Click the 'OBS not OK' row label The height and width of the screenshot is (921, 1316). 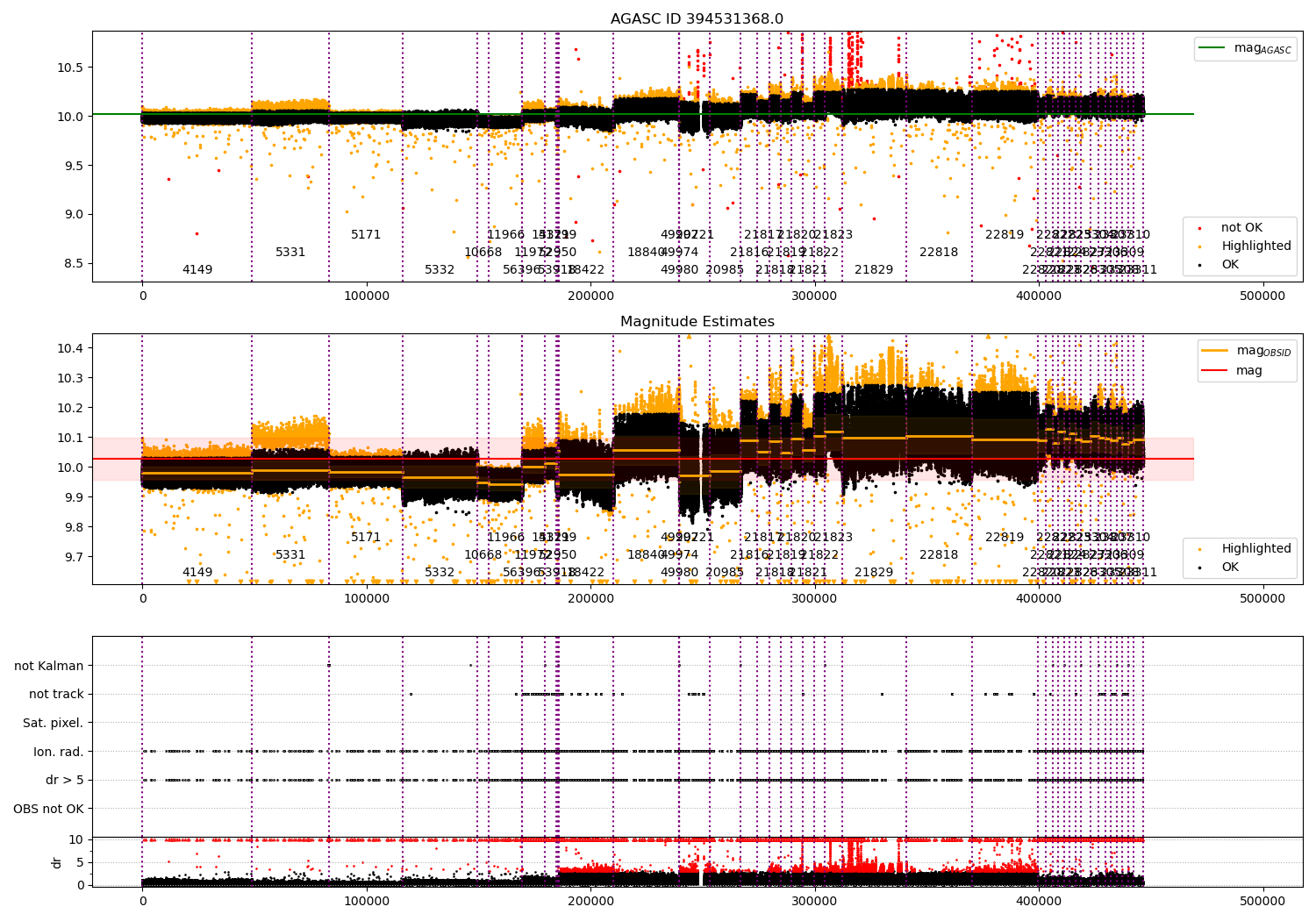(x=49, y=809)
